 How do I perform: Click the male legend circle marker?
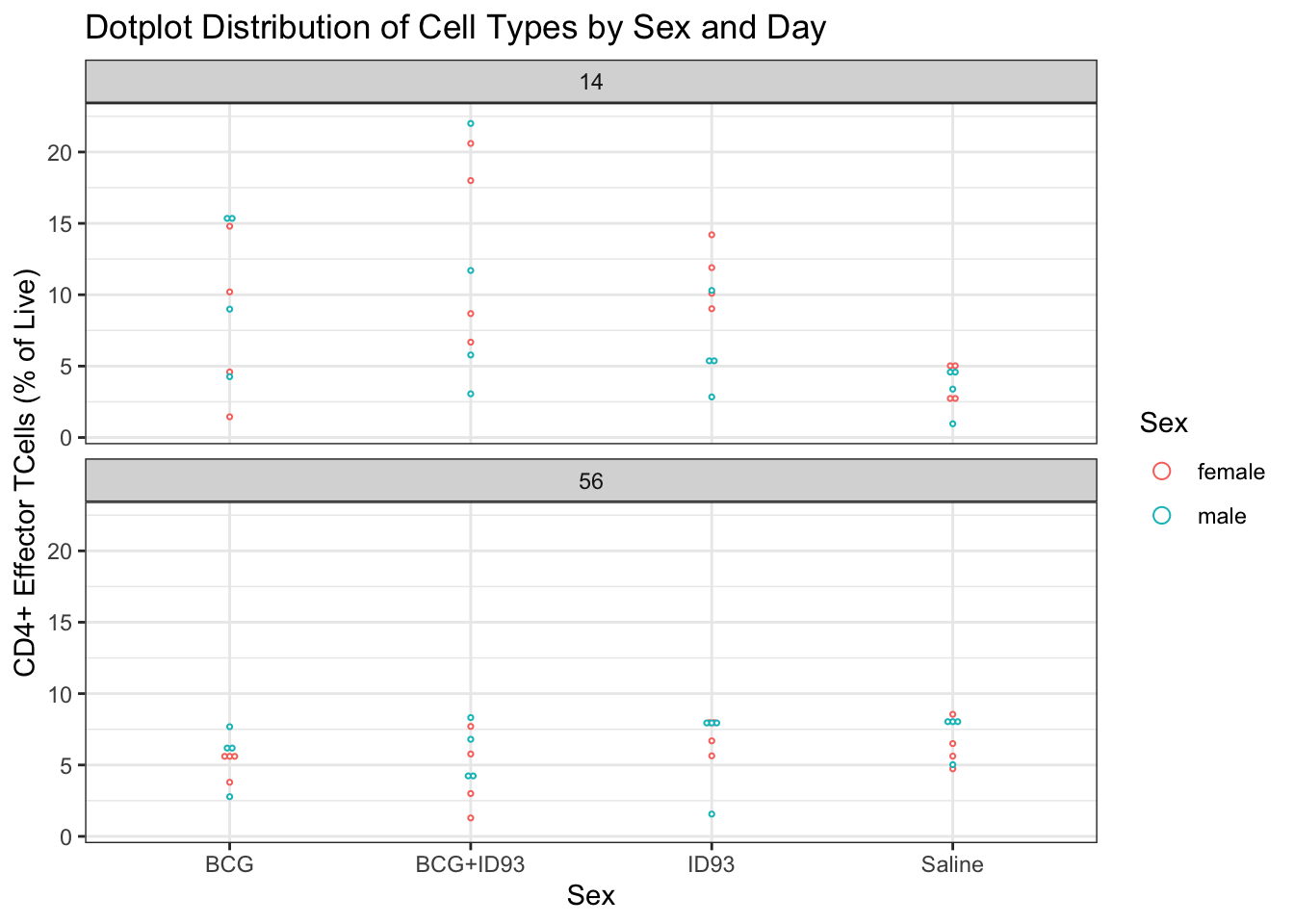point(1161,515)
